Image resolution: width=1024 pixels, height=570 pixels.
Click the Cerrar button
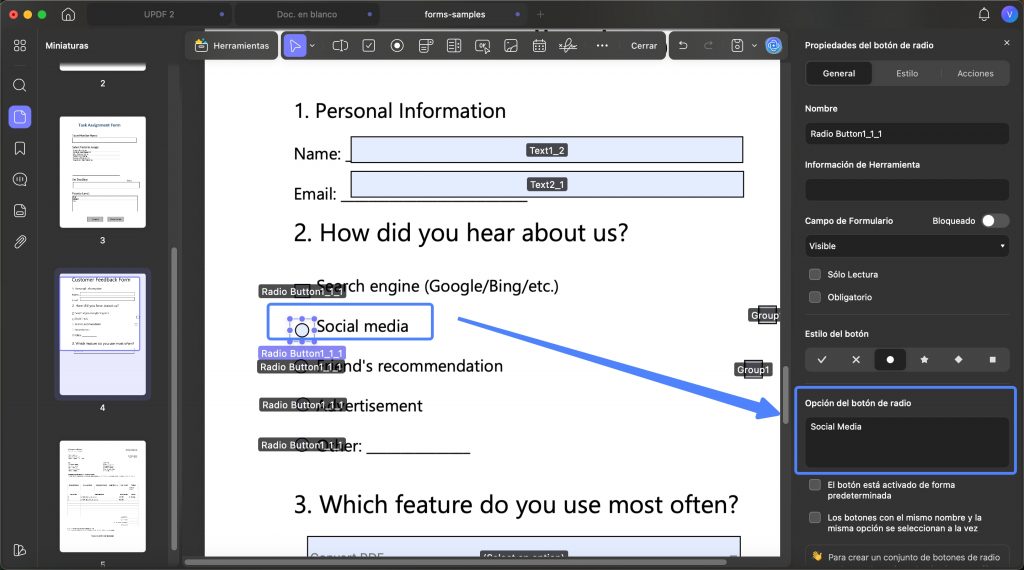(x=644, y=46)
